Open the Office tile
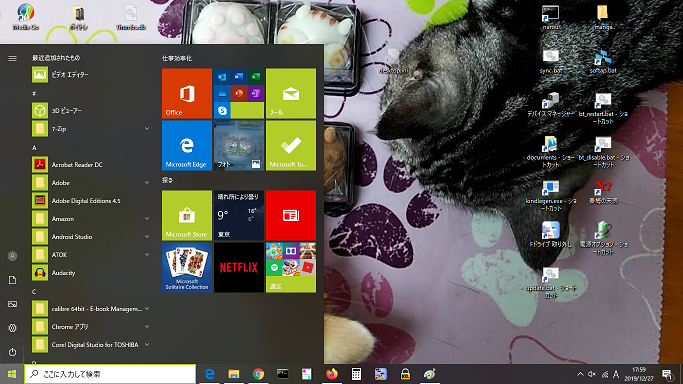The image size is (683, 384). pyautogui.click(x=187, y=93)
